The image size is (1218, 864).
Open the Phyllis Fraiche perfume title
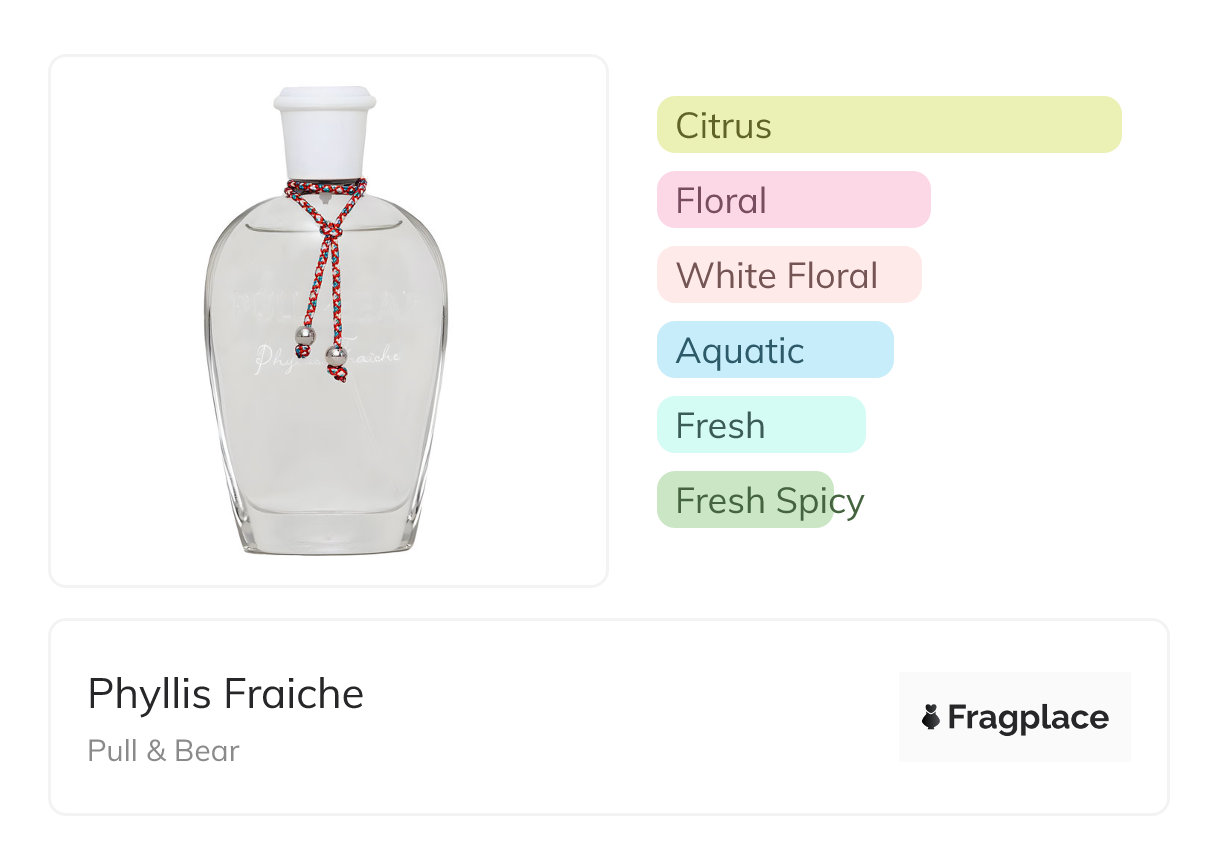tap(226, 694)
